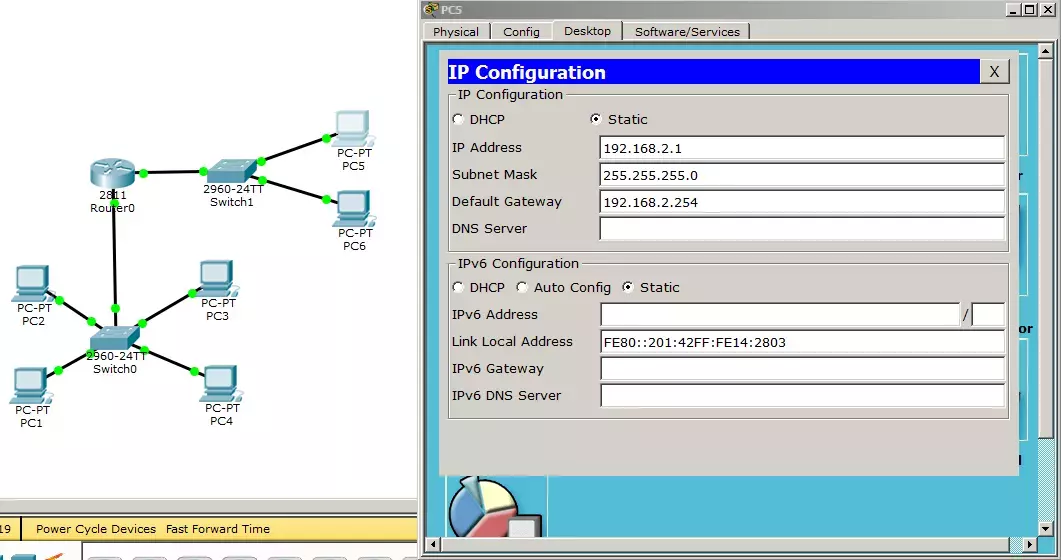The height and width of the screenshot is (560, 1061).
Task: Click the PC2 computer icon
Action: 32,283
